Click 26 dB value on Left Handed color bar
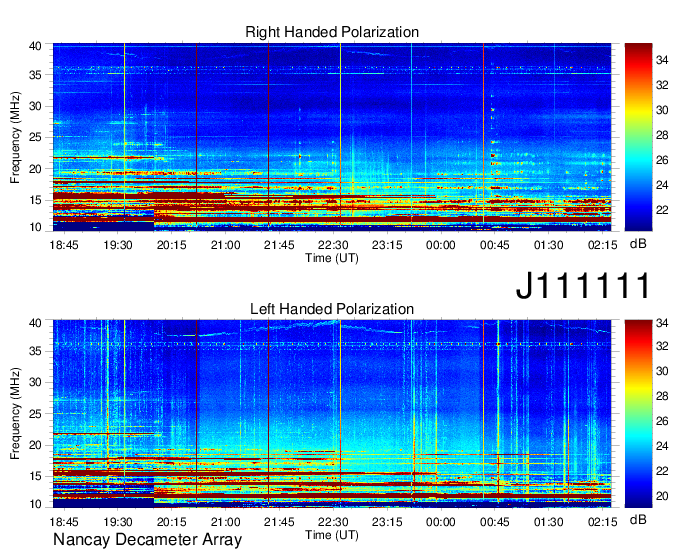Viewport: 680px width, 552px height. (662, 421)
